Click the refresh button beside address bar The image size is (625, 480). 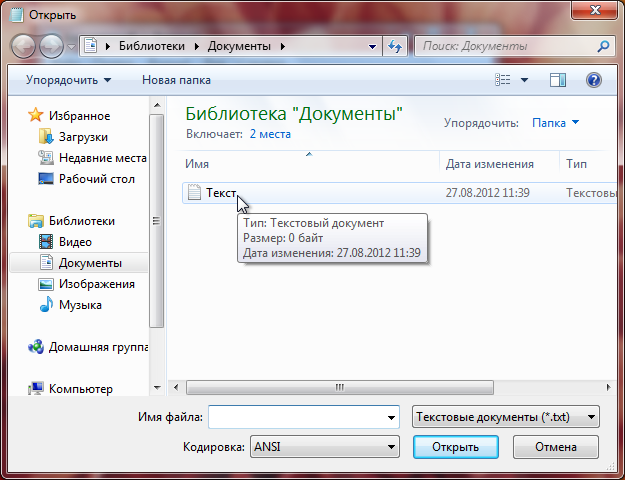pos(395,47)
